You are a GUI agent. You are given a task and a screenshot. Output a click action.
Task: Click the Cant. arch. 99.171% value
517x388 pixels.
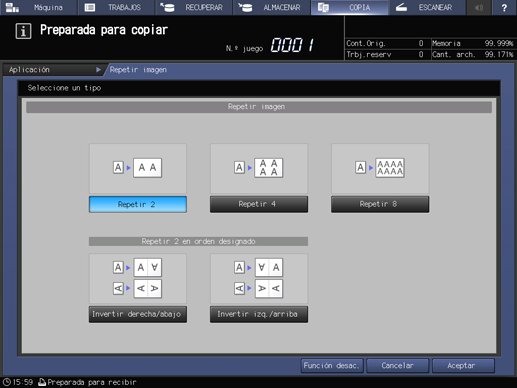tap(499, 54)
